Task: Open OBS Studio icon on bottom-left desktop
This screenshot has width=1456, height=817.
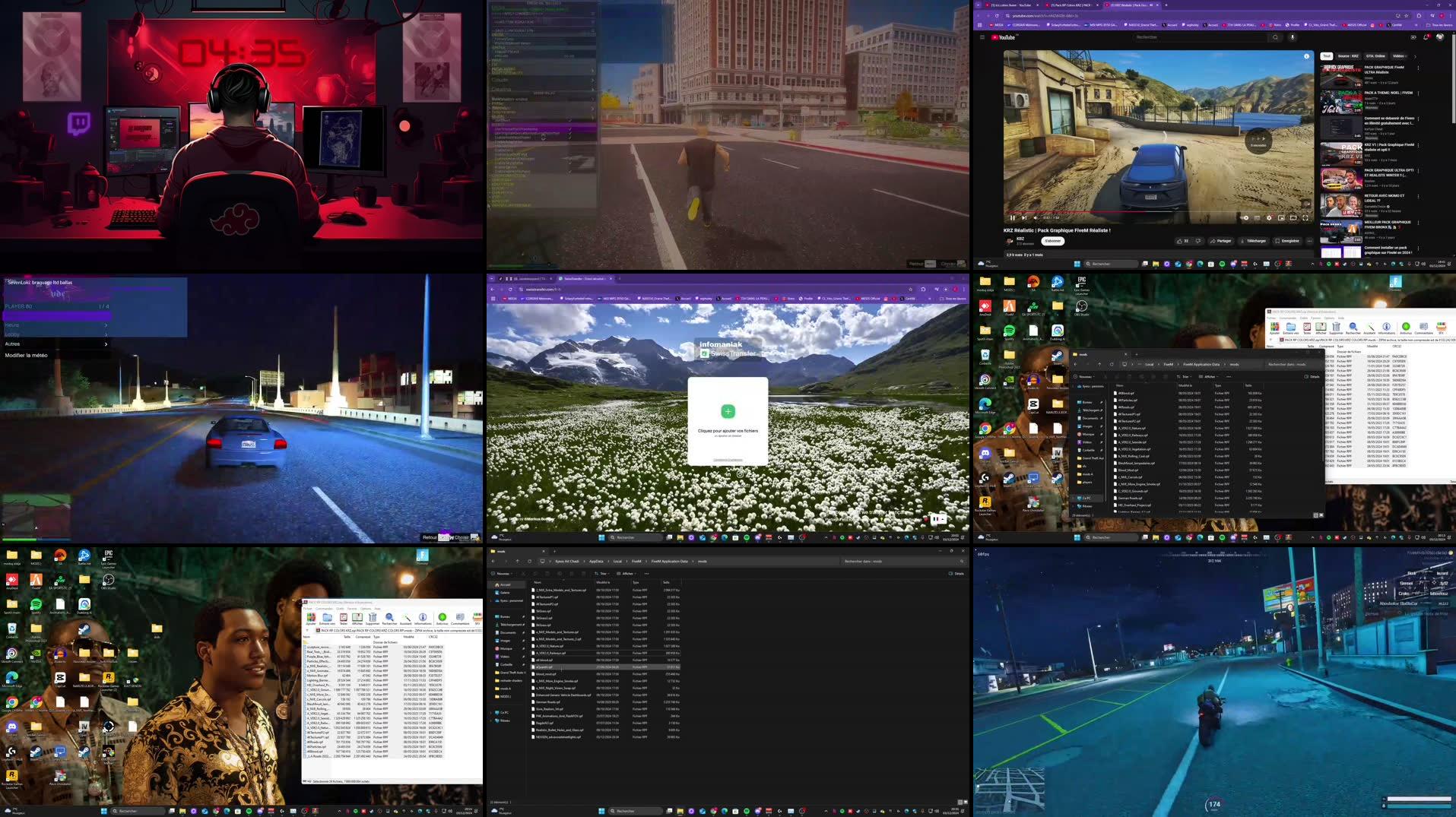Action: pos(108,581)
